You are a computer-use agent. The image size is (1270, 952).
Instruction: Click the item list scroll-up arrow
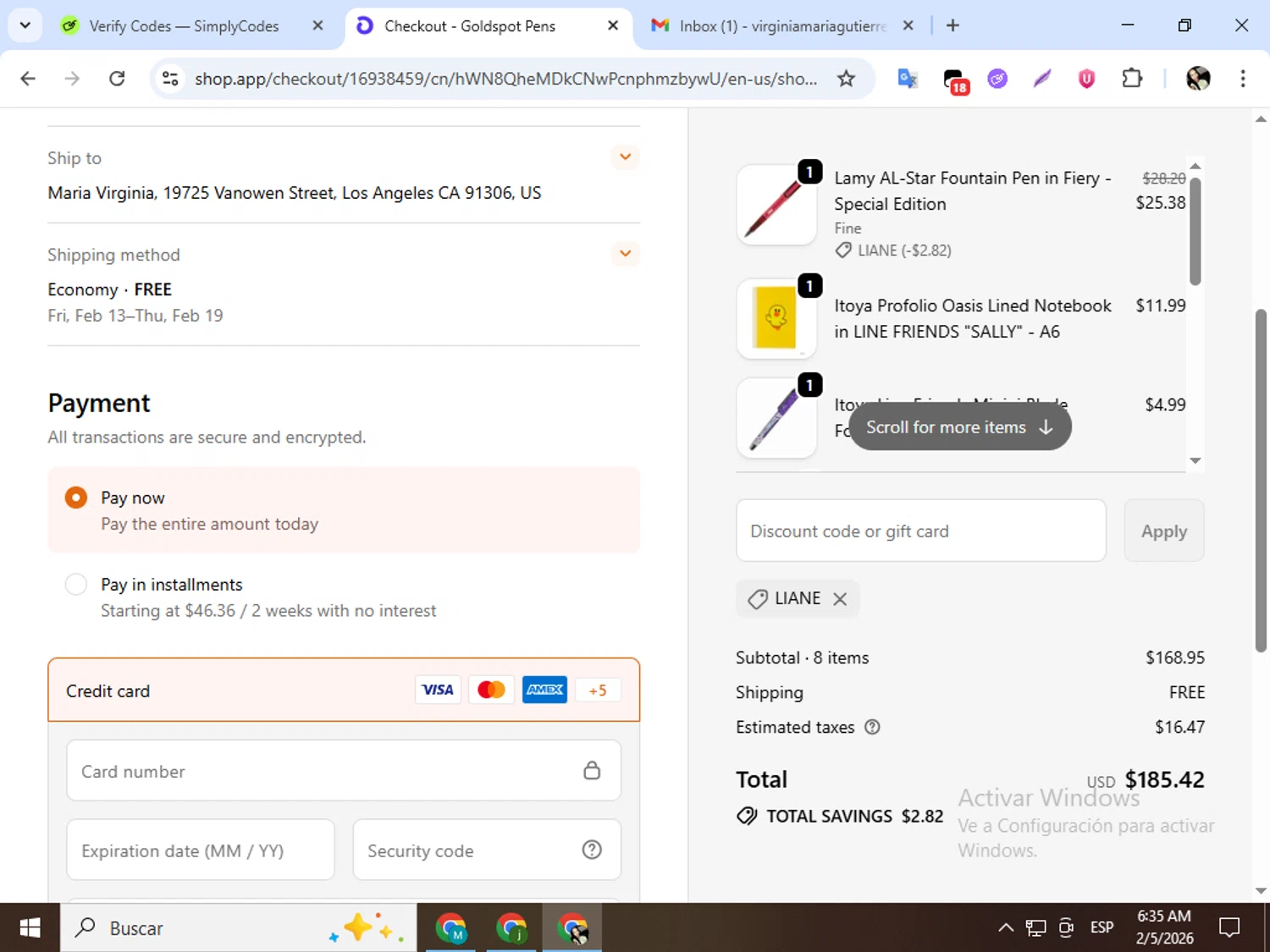point(1195,167)
